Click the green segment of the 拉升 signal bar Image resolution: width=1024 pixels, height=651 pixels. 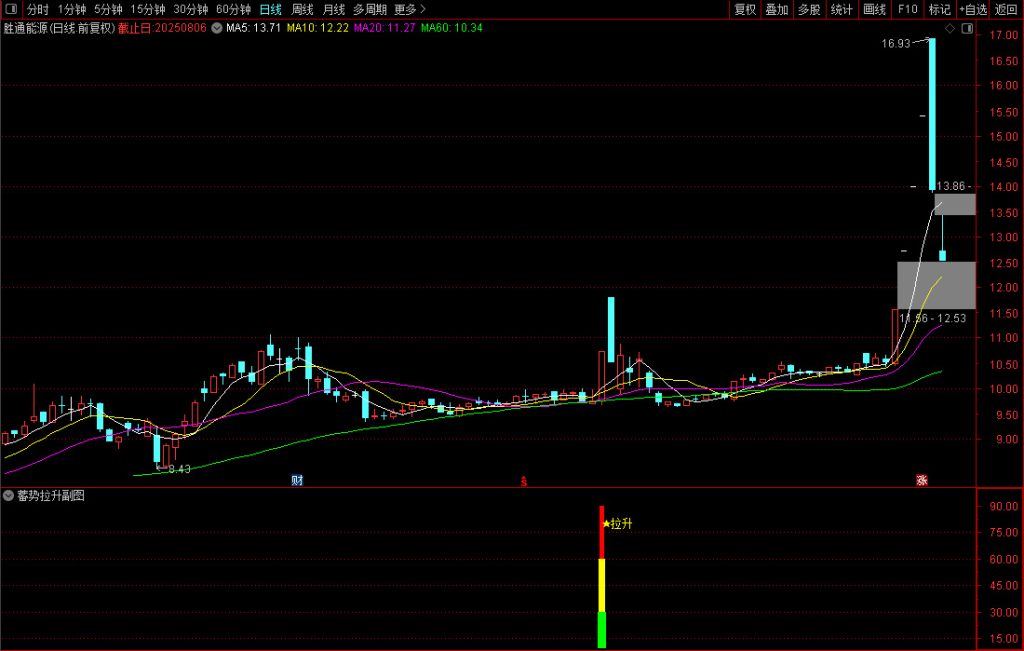(602, 629)
